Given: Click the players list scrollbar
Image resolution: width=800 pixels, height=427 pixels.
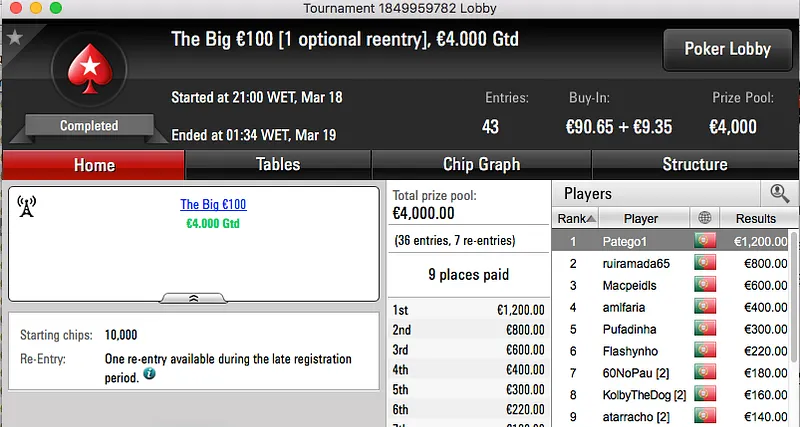Looking at the screenshot, I should tap(794, 320).
